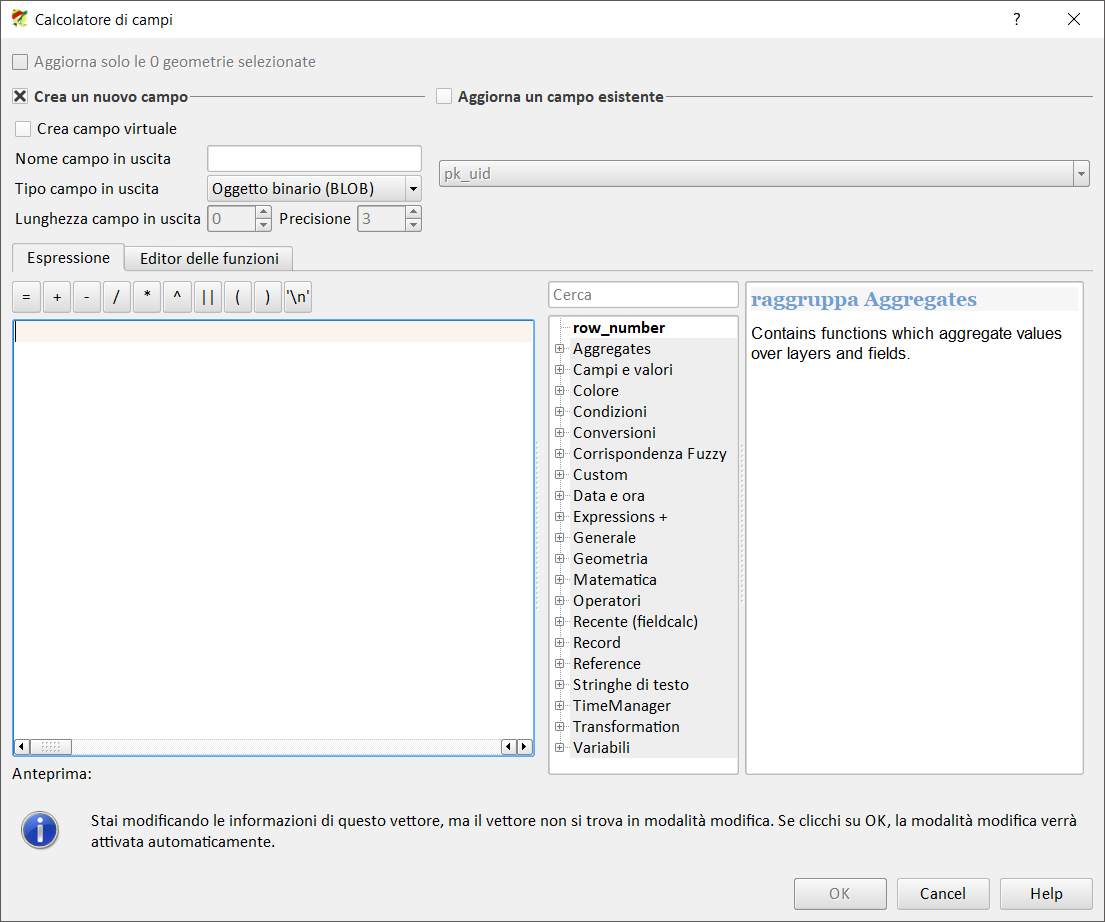
Task: Expand the Stringhe di testo group
Action: coord(559,685)
